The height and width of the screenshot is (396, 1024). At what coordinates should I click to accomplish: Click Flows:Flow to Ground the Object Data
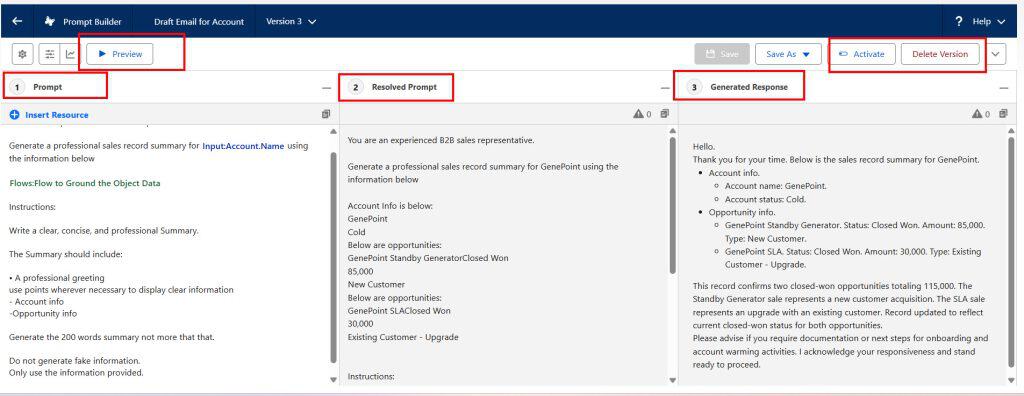[85, 184]
